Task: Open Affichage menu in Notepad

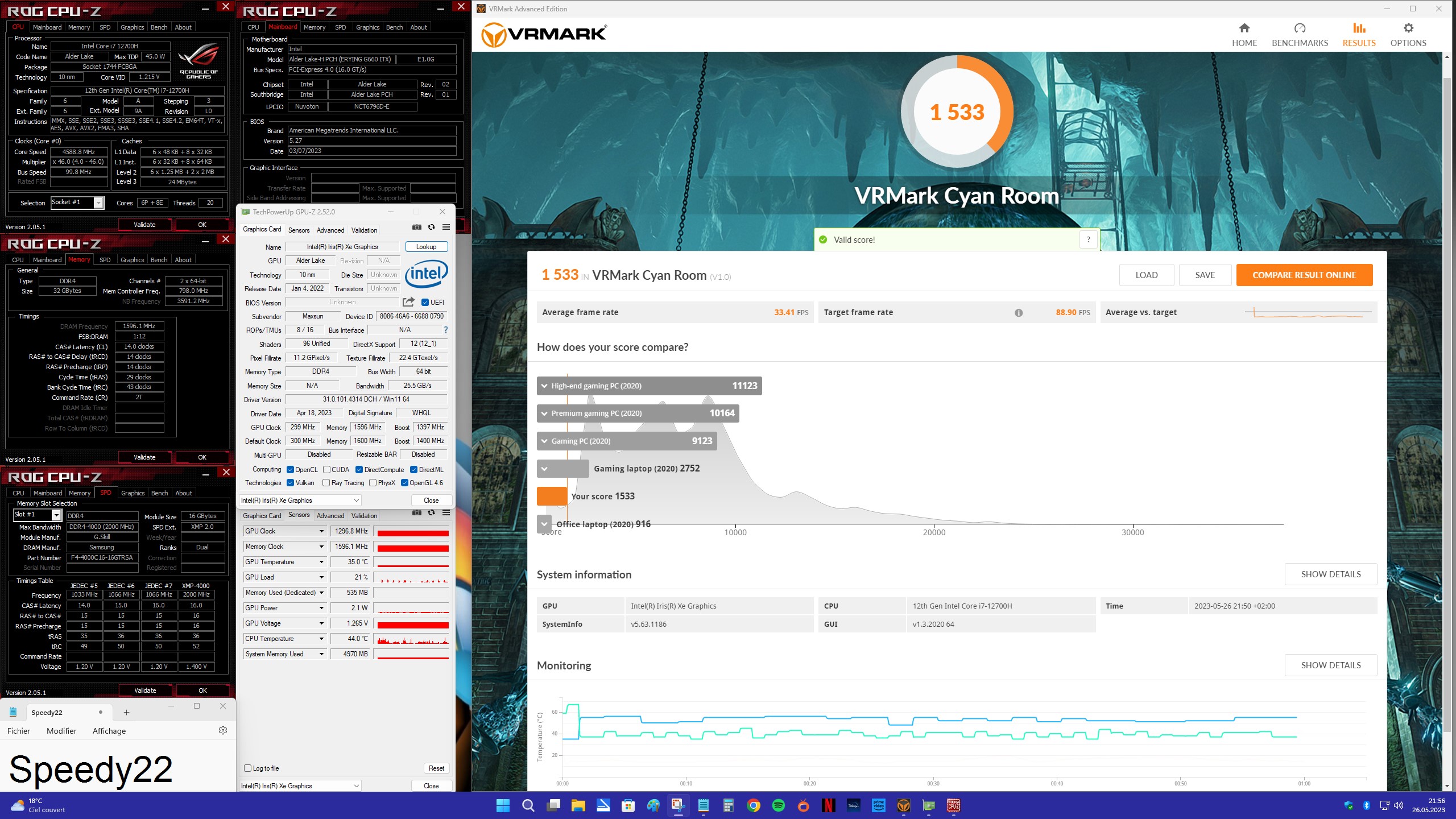Action: point(109,731)
